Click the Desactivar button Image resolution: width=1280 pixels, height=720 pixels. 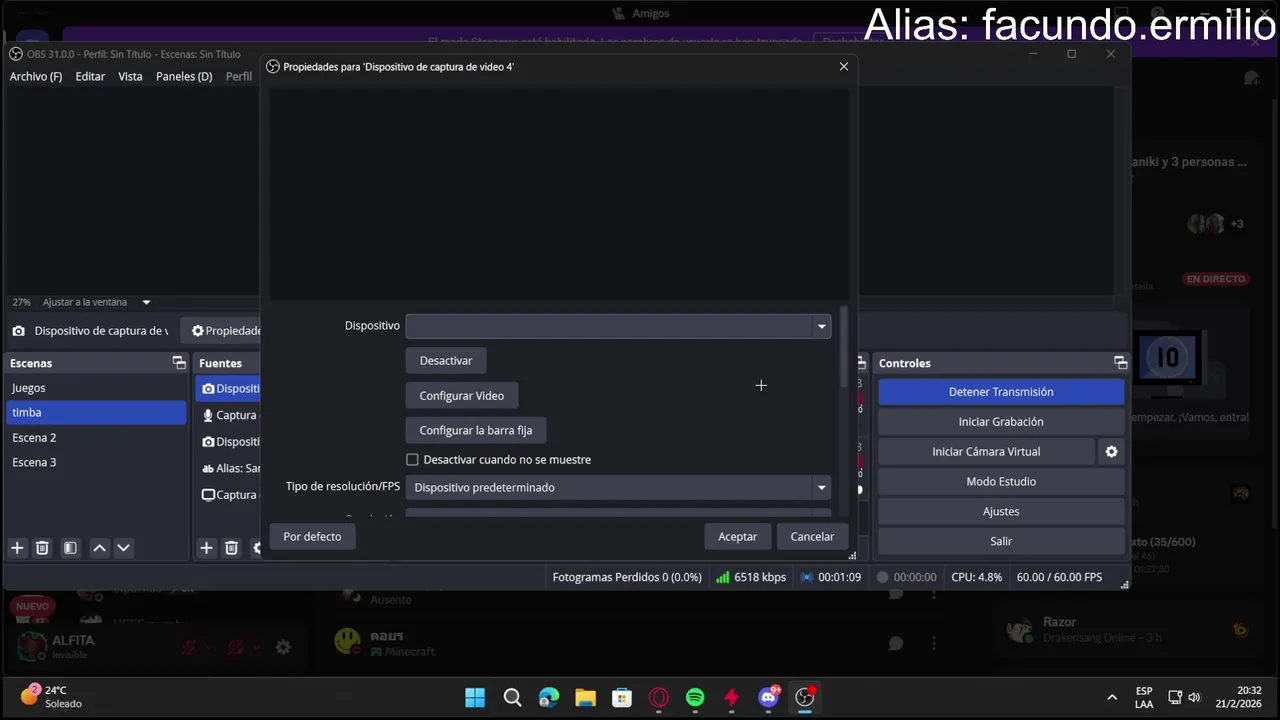(x=446, y=361)
